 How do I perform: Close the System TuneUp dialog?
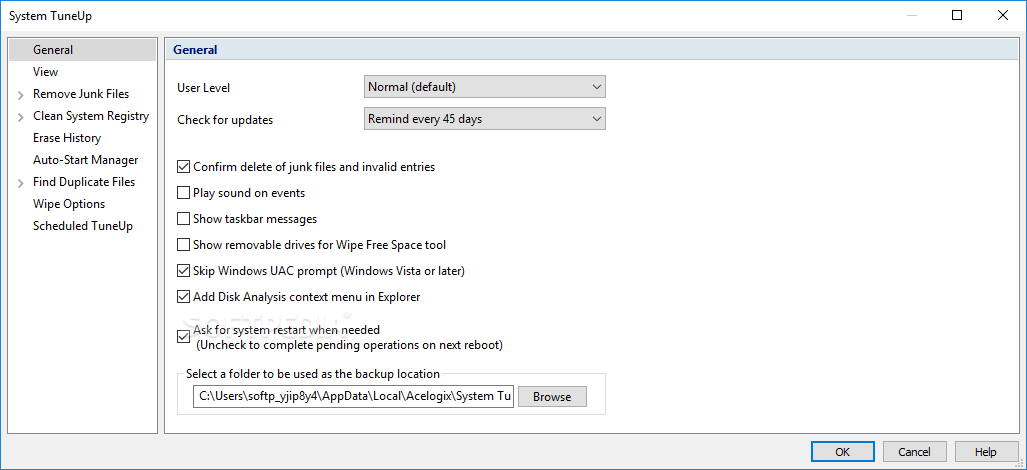pyautogui.click(x=1003, y=16)
